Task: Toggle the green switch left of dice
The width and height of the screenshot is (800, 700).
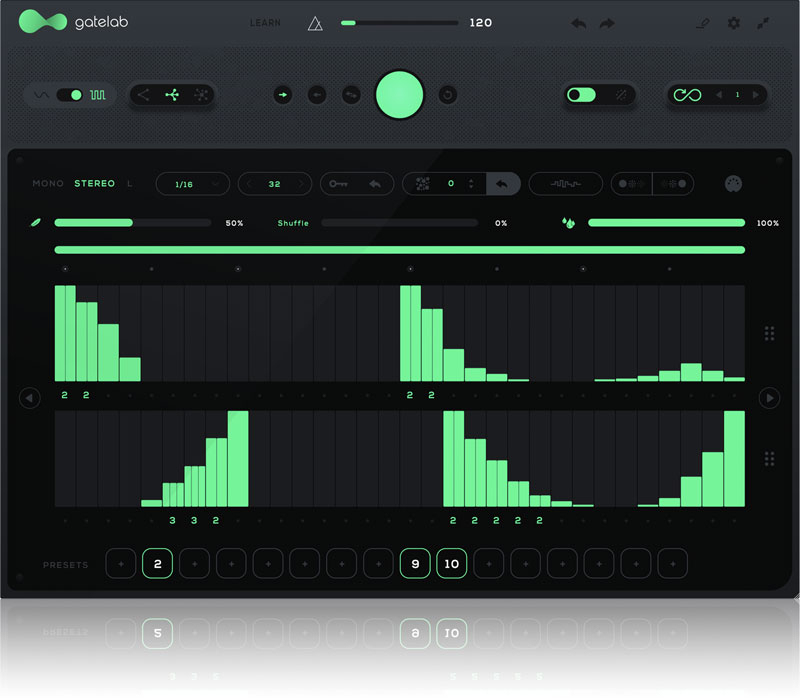Action: (x=581, y=95)
